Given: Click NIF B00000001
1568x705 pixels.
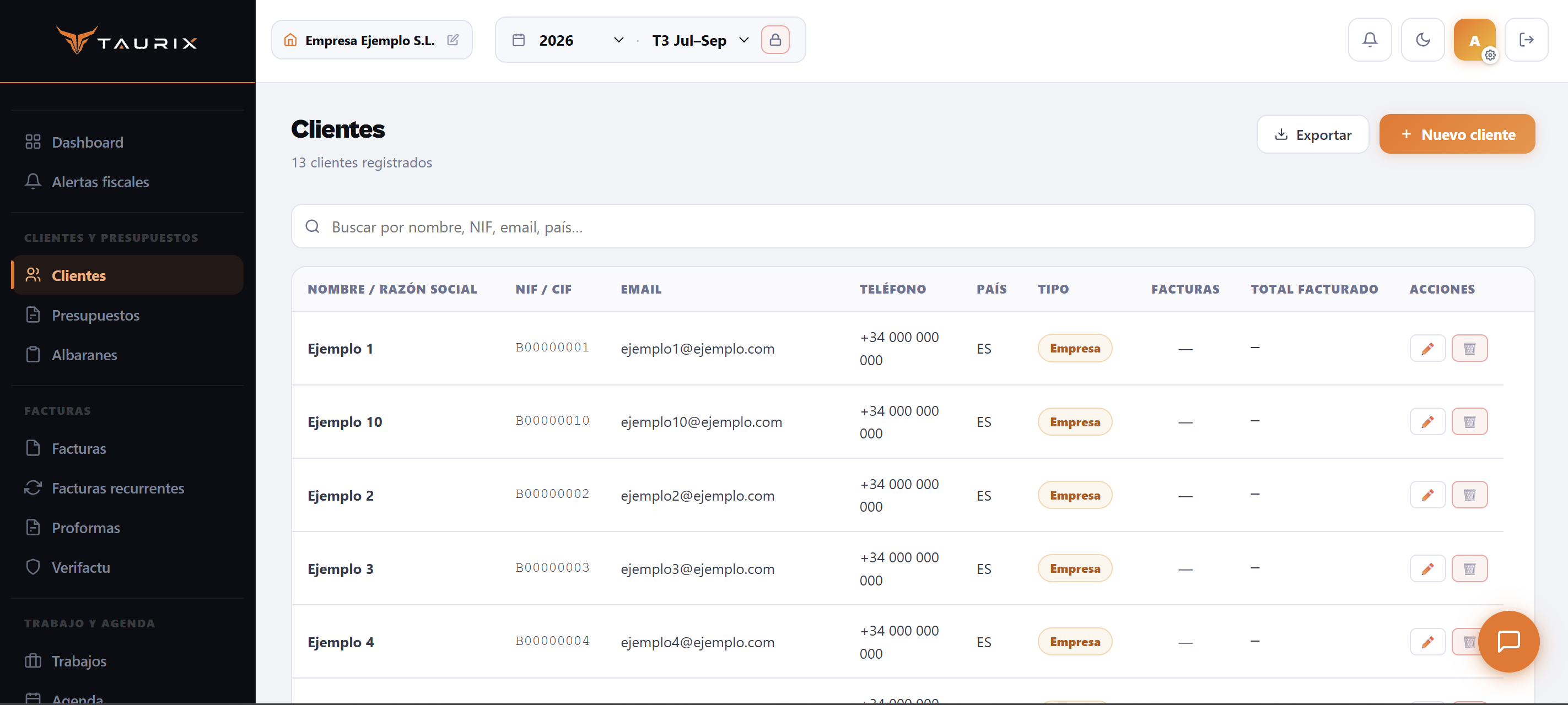Looking at the screenshot, I should (552, 348).
